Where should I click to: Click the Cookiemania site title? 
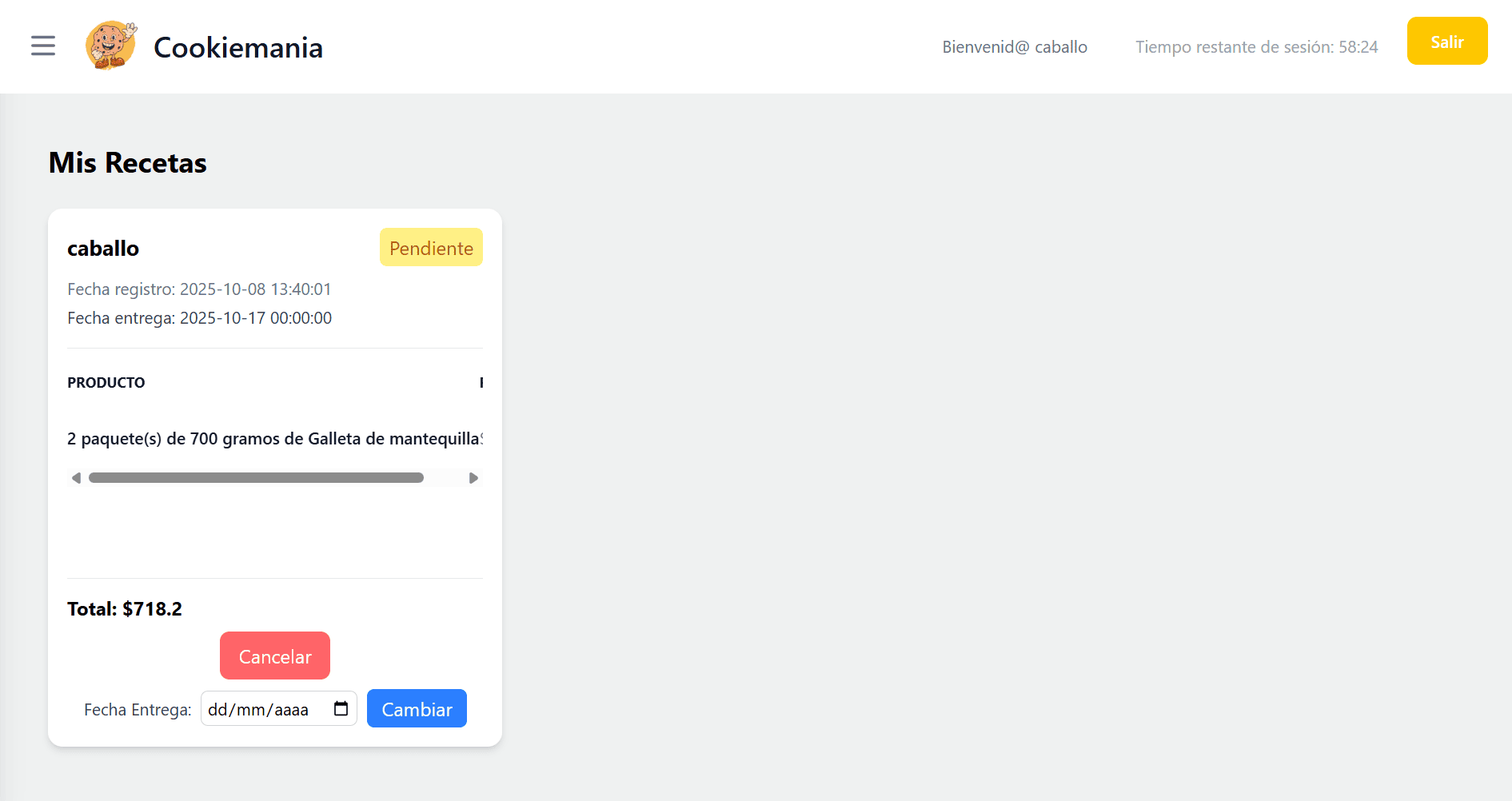coord(238,47)
